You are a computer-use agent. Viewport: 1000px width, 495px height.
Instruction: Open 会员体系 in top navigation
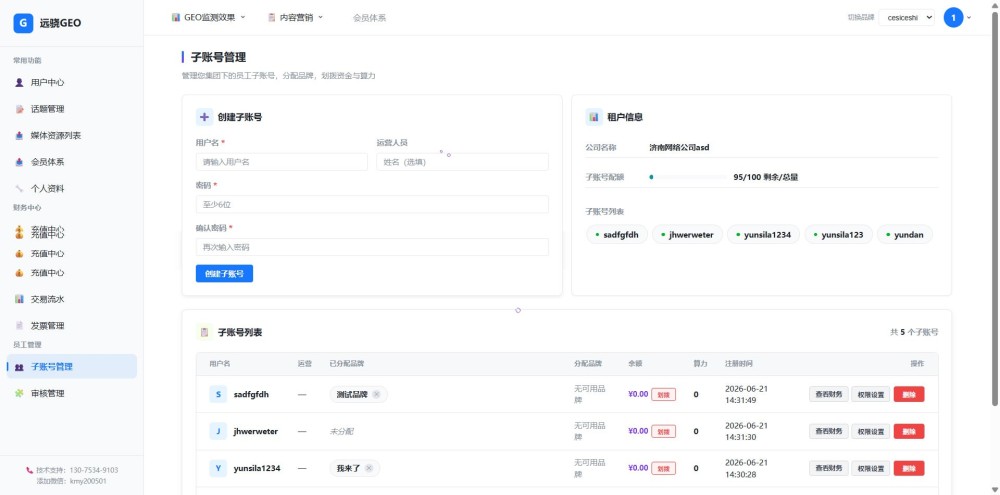click(369, 18)
